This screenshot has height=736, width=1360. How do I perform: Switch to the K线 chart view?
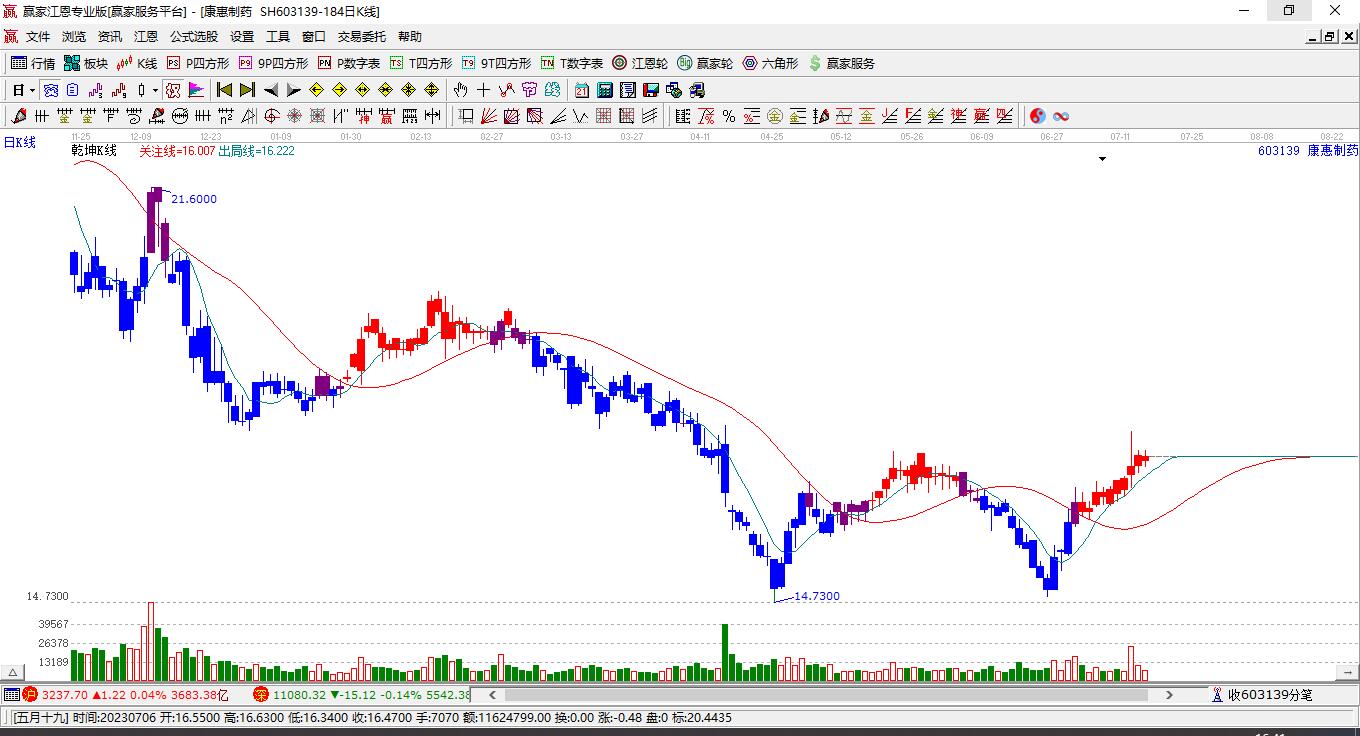tap(137, 63)
